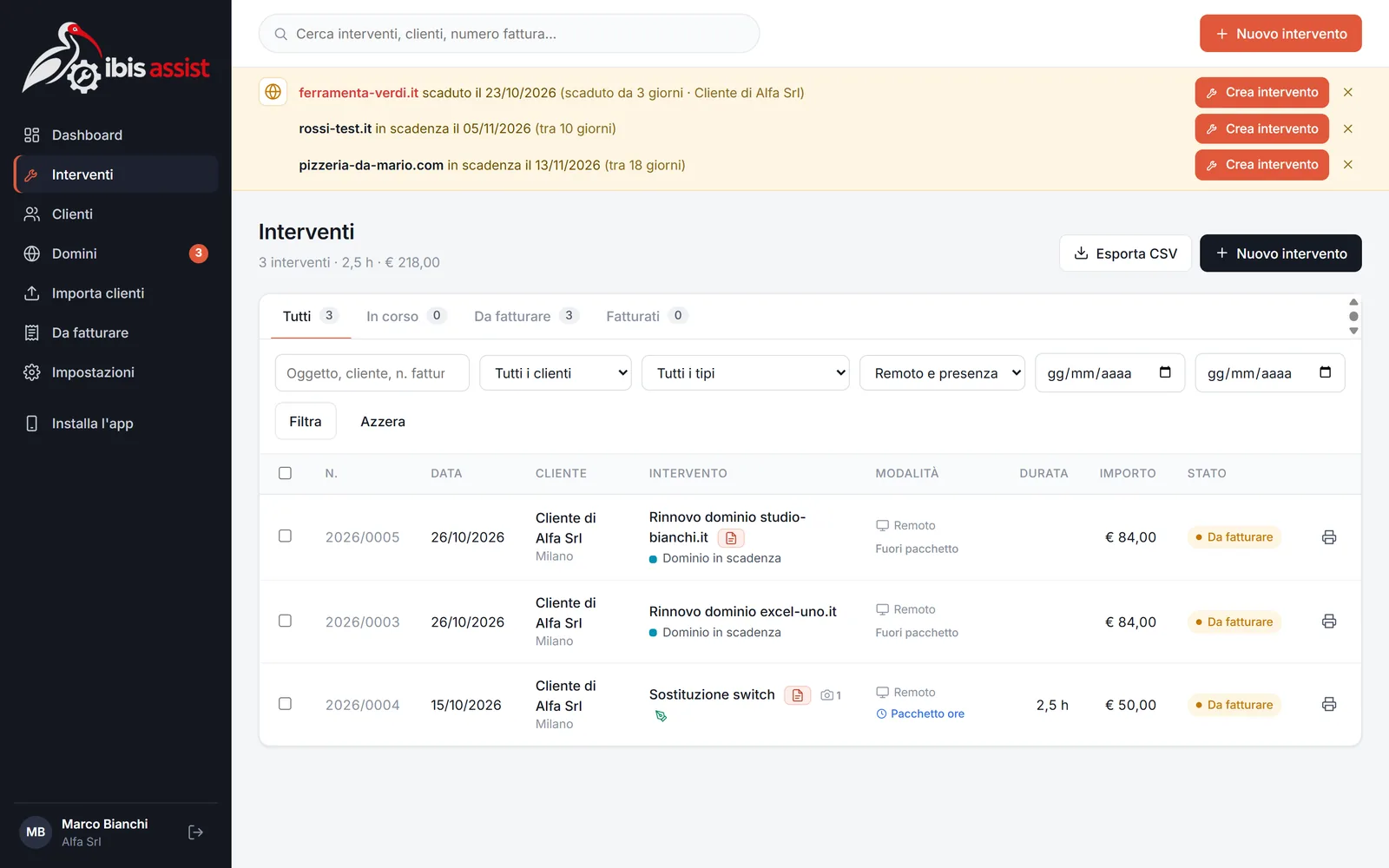Click the Impostazioni gear icon
This screenshot has height=868, width=1389.
point(32,372)
